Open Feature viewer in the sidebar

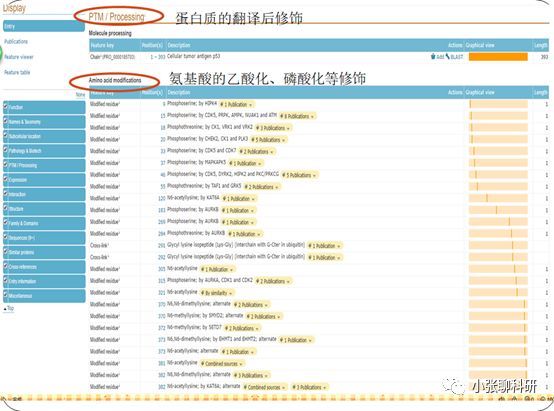[19, 57]
